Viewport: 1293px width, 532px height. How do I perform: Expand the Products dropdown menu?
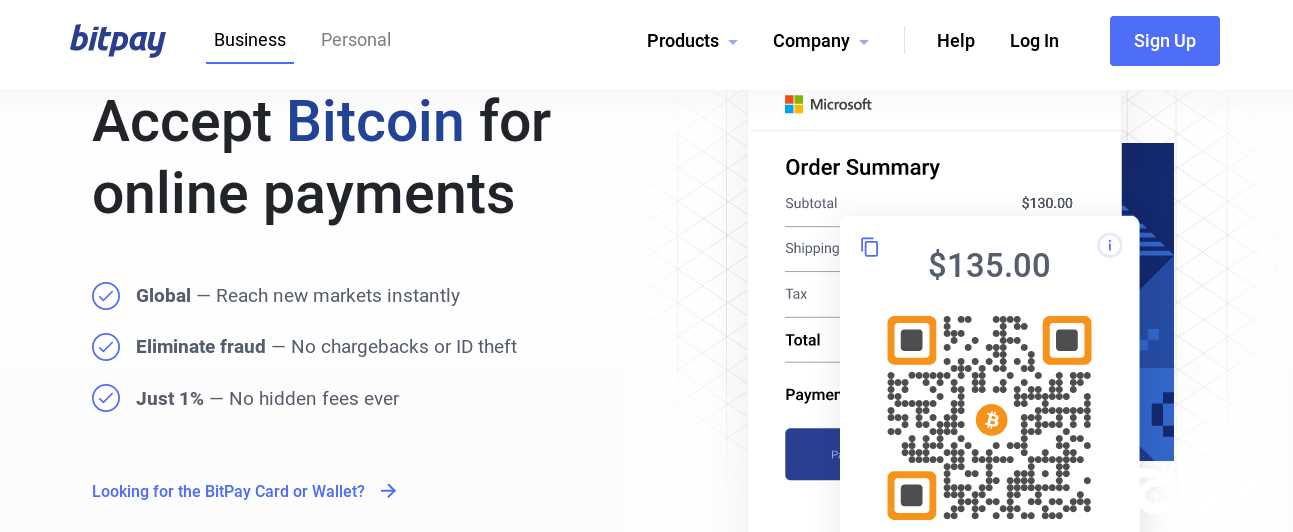(692, 41)
